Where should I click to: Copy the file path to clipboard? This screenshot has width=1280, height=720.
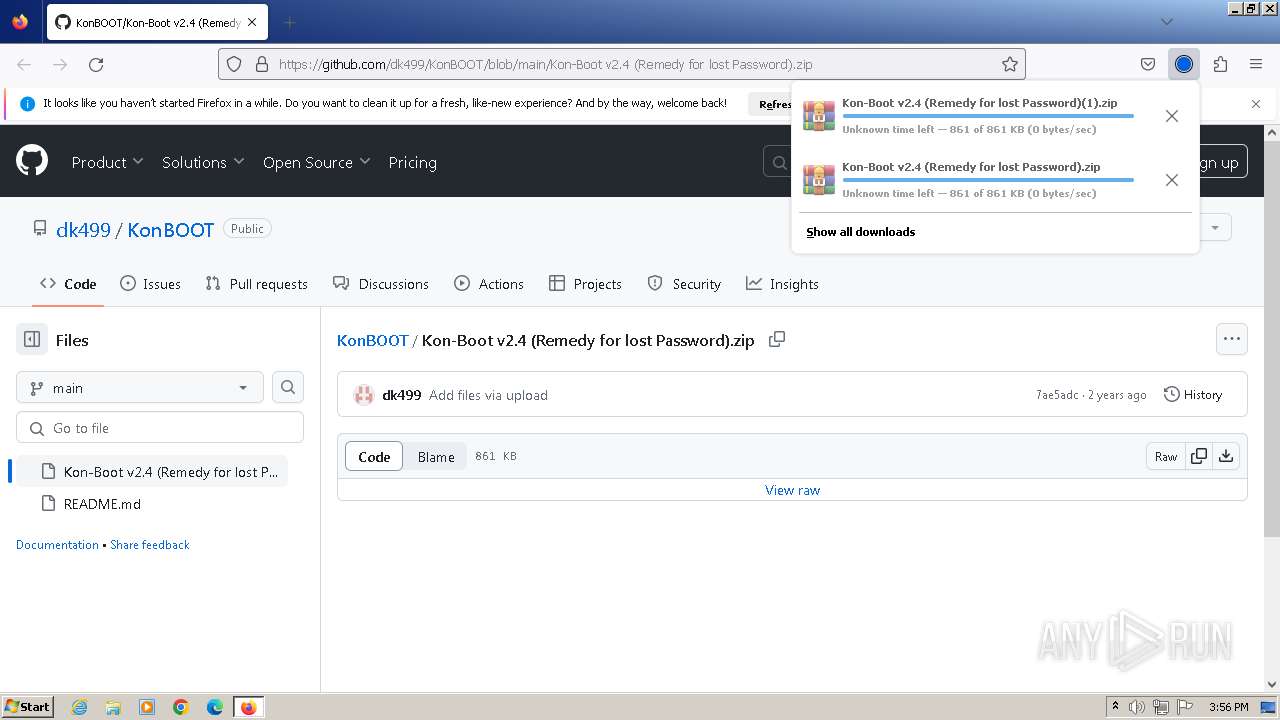click(x=776, y=339)
